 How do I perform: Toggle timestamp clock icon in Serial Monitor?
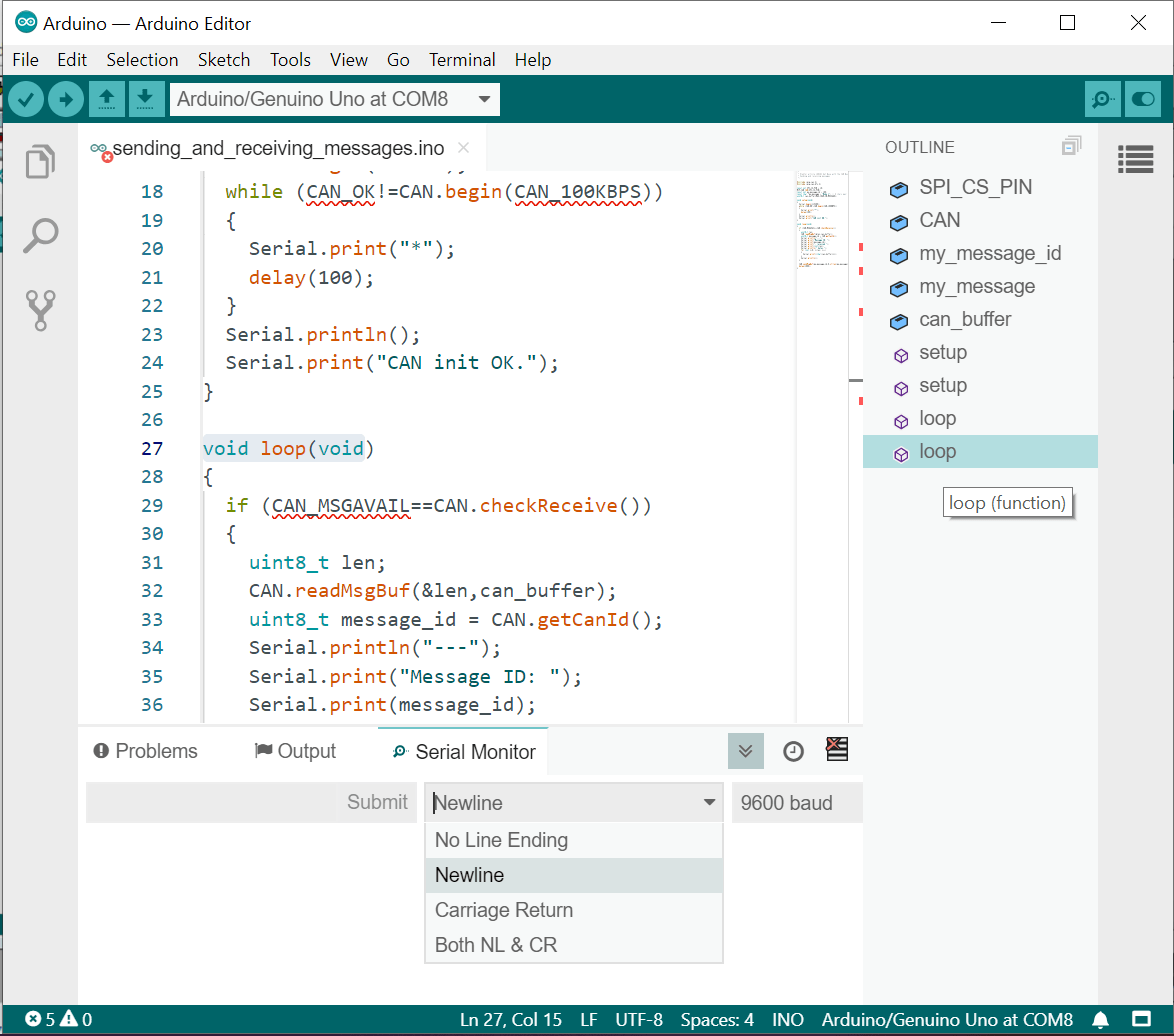click(793, 751)
